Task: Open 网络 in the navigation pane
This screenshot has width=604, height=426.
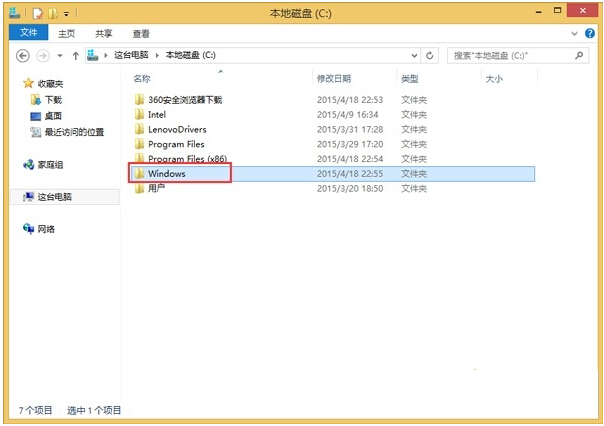Action: tap(46, 229)
